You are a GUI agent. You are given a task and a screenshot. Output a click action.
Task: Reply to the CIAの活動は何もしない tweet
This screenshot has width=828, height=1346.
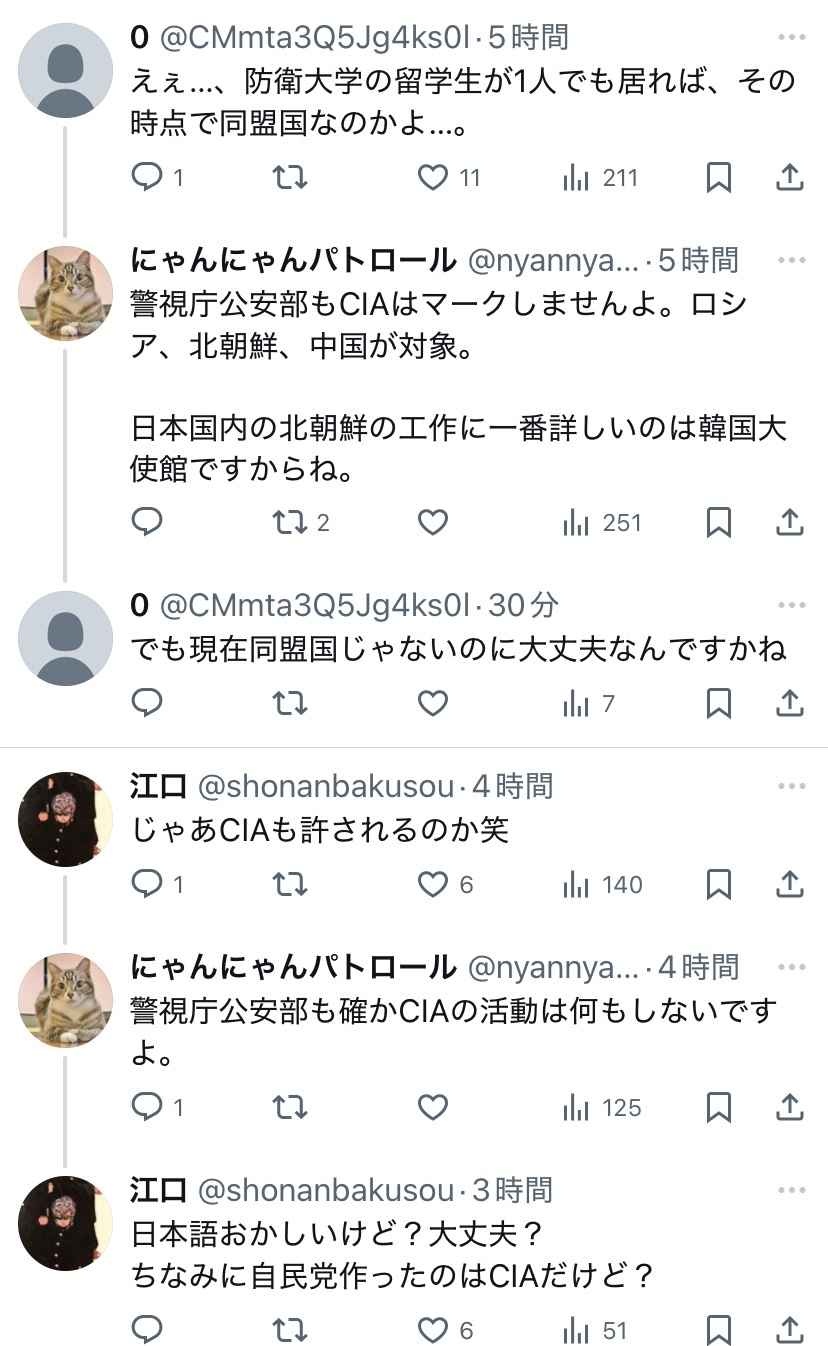pos(148,1108)
